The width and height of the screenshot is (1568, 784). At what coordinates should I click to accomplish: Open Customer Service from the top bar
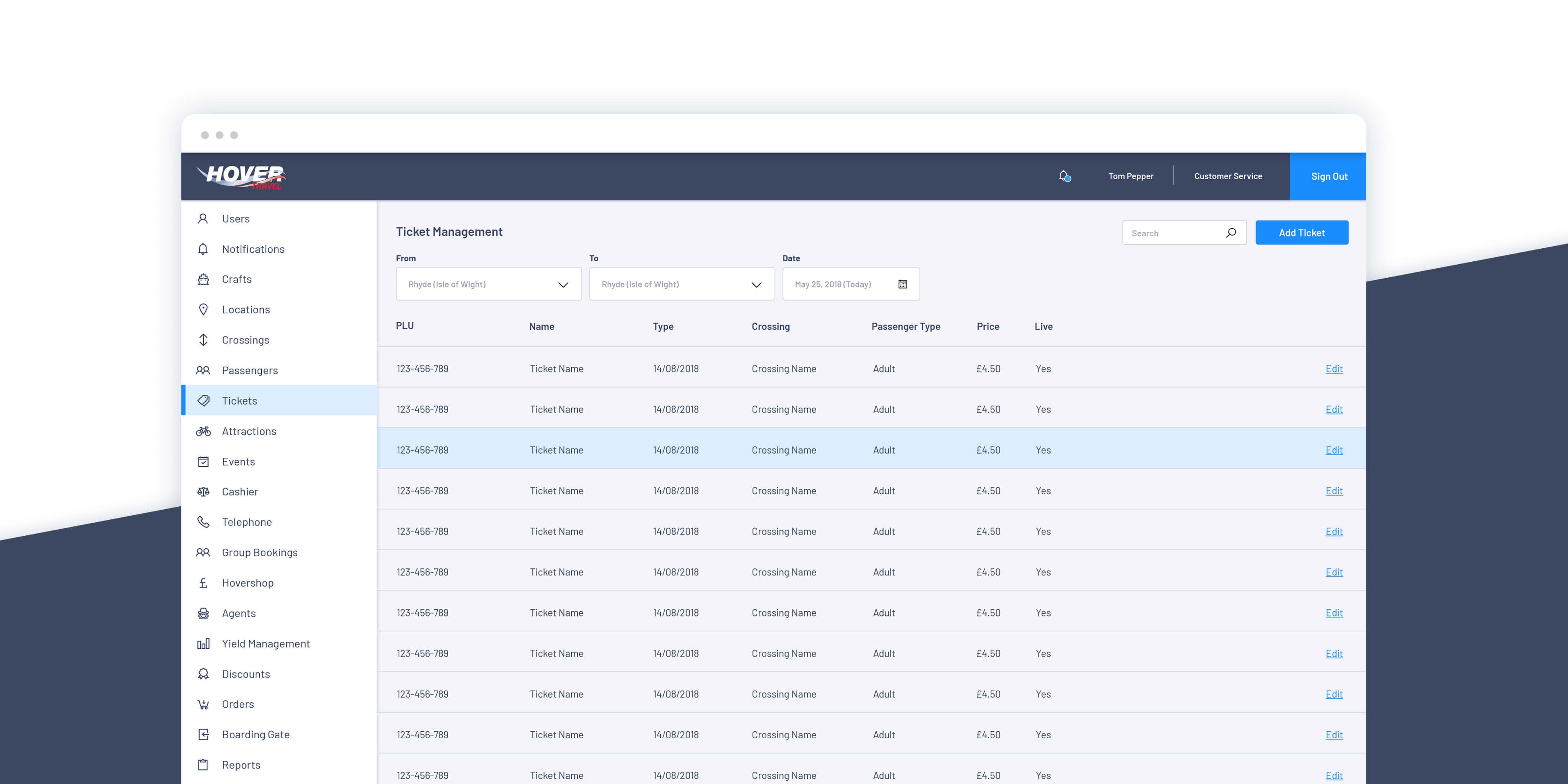click(x=1228, y=176)
